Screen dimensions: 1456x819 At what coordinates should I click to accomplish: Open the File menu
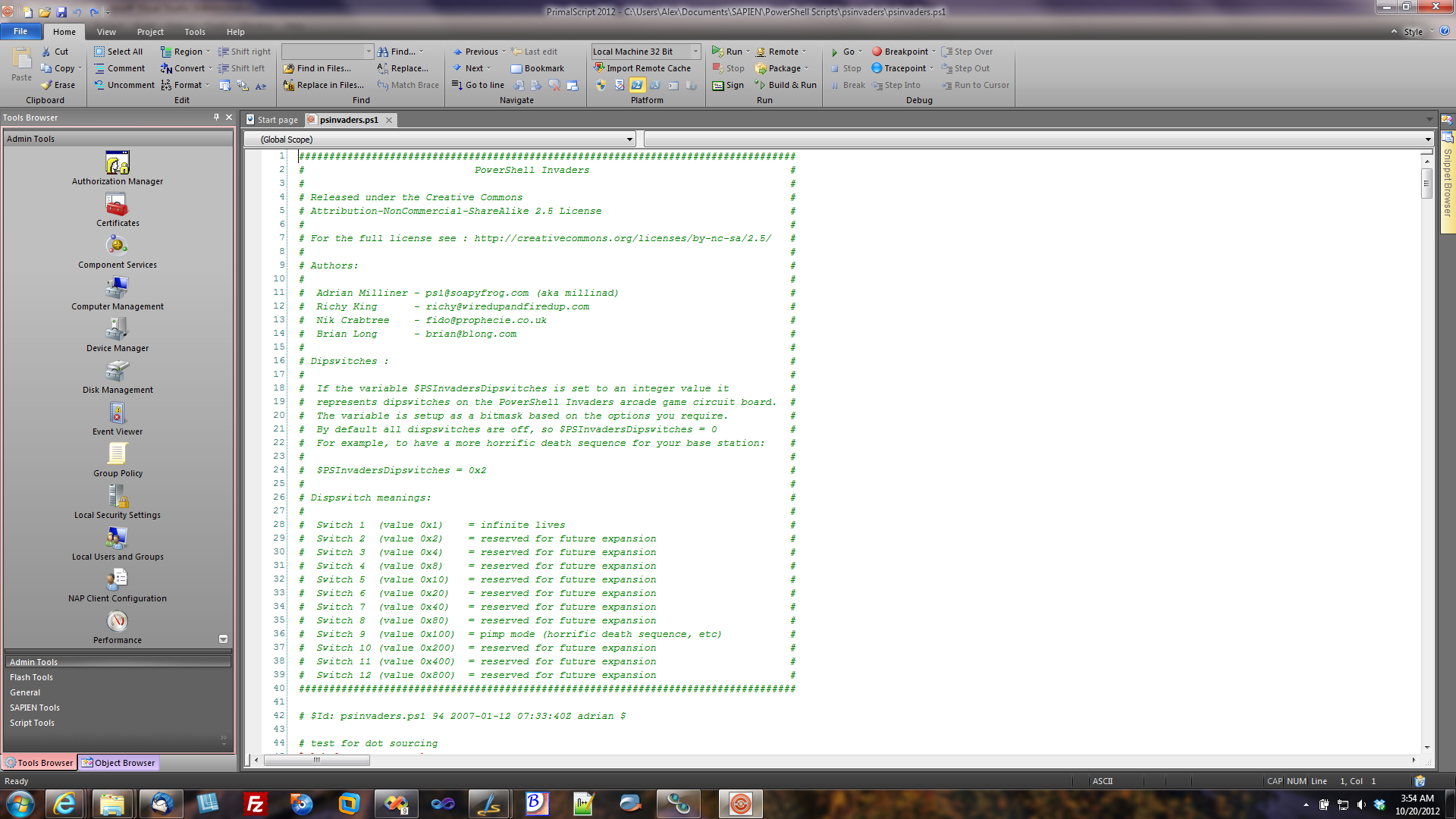pos(20,31)
